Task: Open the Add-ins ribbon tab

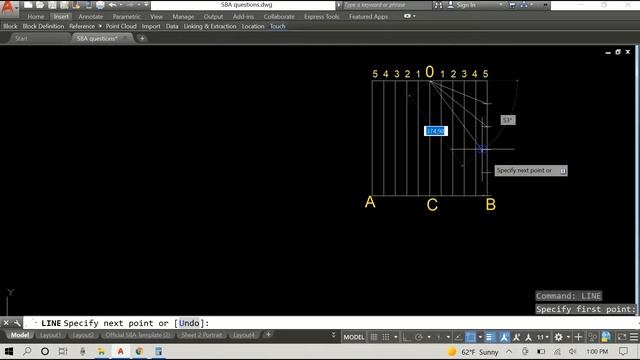Action: [243, 17]
